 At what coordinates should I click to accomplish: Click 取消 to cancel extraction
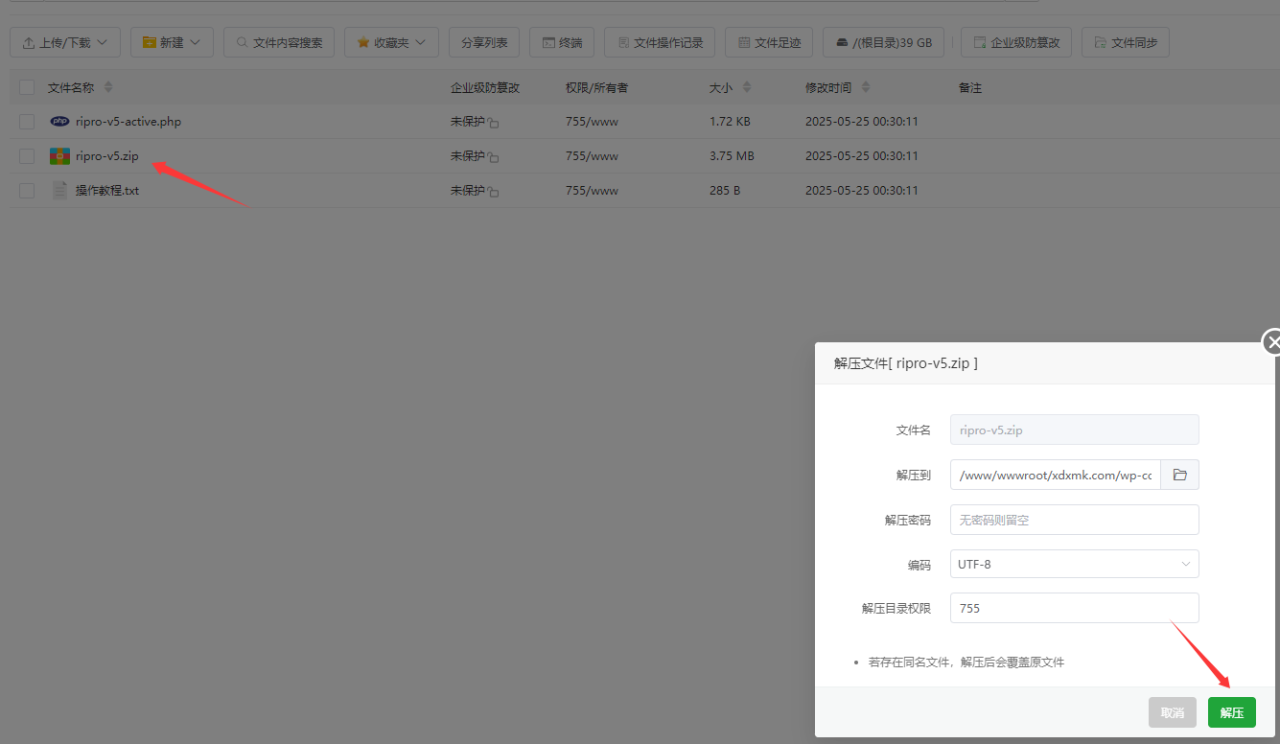pyautogui.click(x=1172, y=713)
